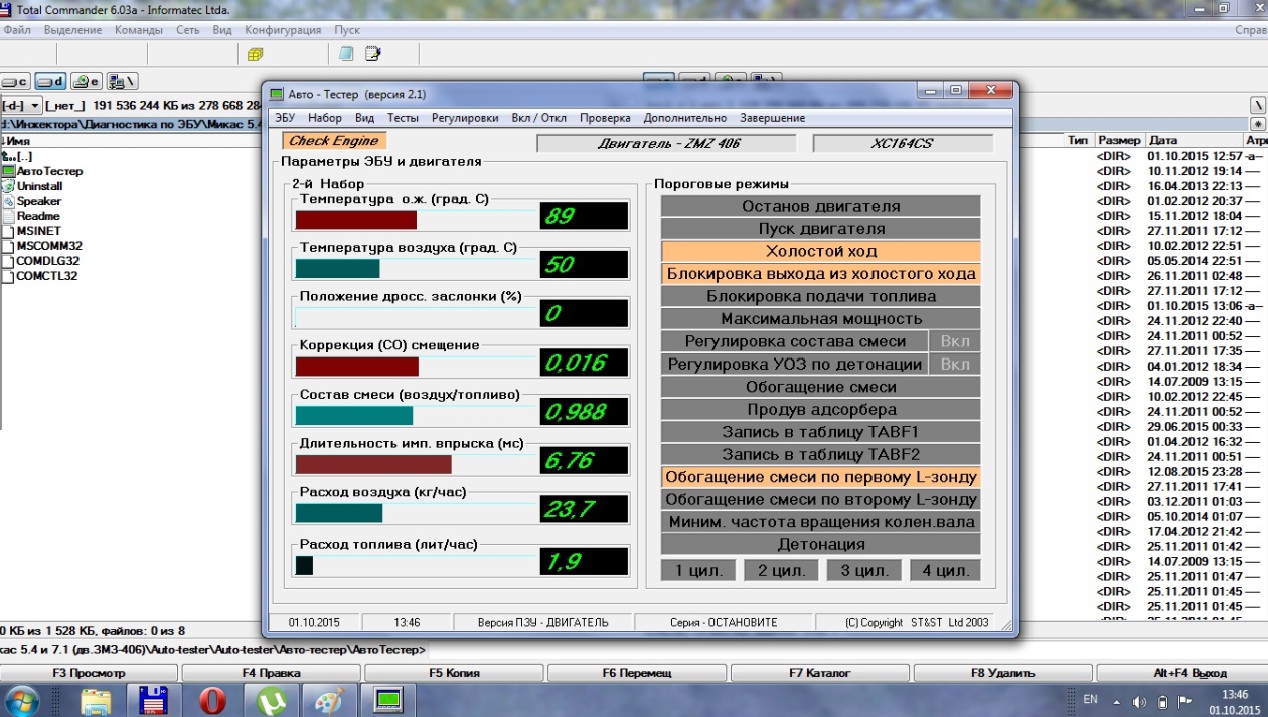
Task: Click the root directory backslash button on right panel
Action: point(1258,105)
